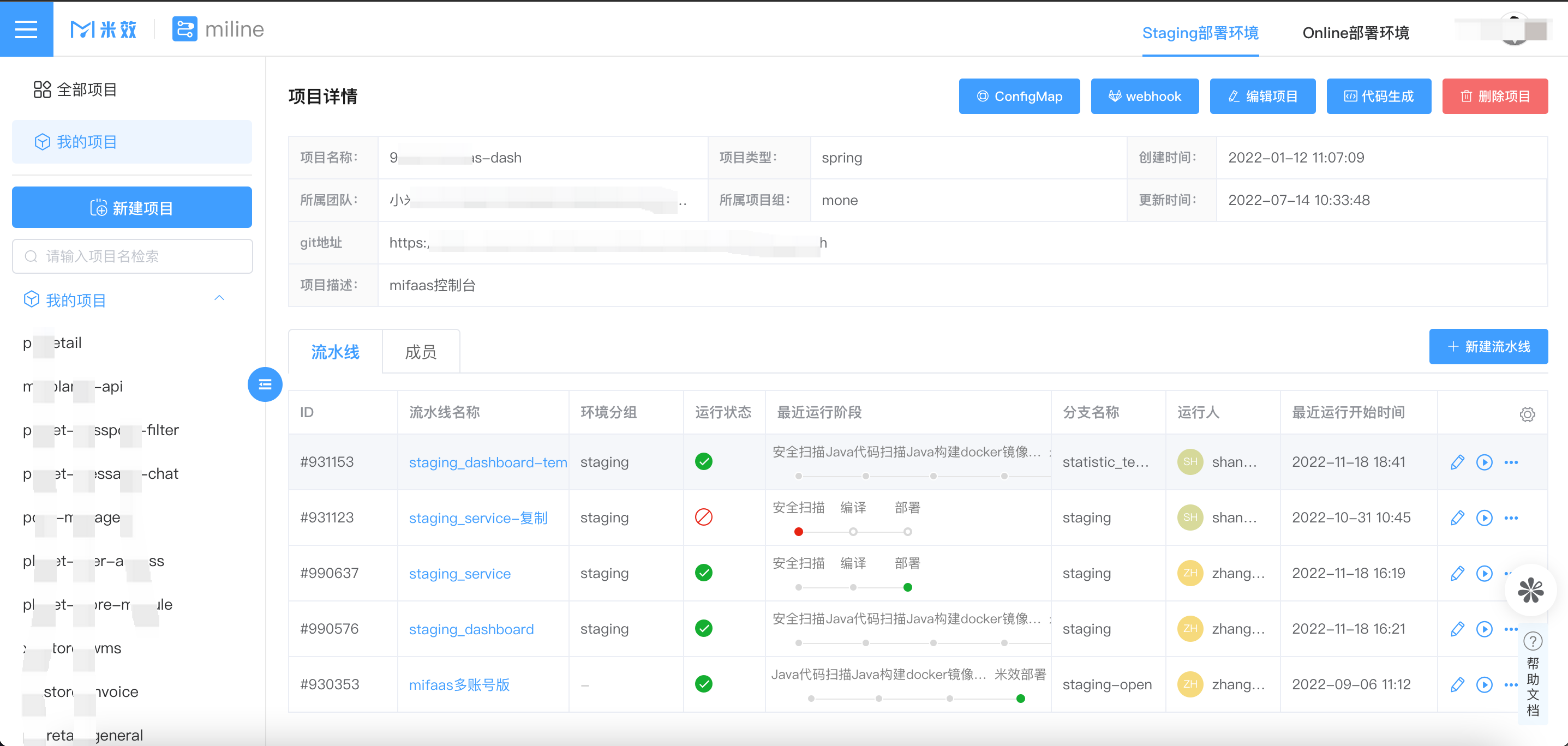Screen dimensions: 1568x746
Task: Run the staging_dashboard pipeline via the play icon
Action: pyautogui.click(x=1484, y=629)
